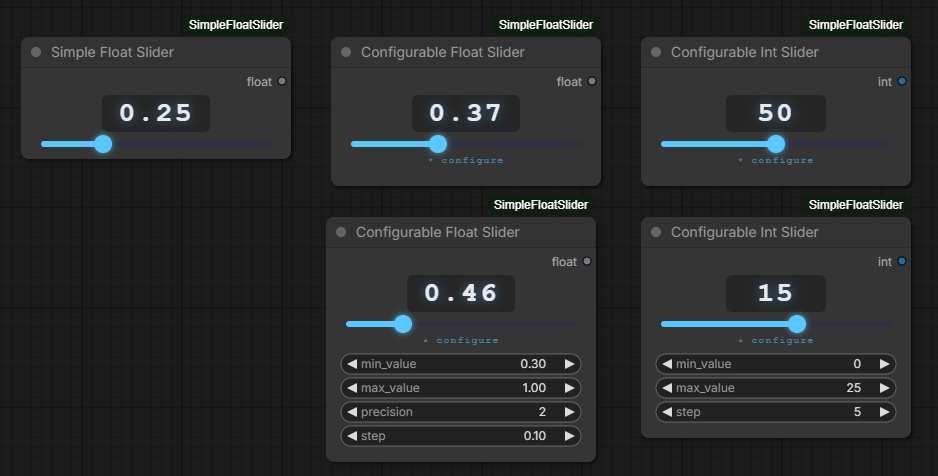Decrease min_value 0.30 with its left arrow

(x=352, y=364)
